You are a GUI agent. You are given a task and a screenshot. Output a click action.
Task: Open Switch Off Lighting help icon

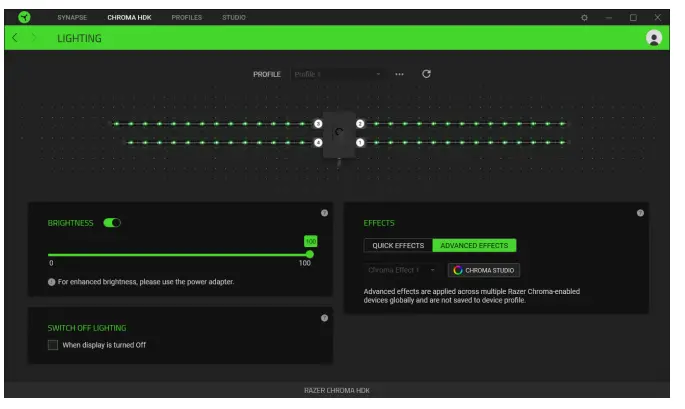pos(324,318)
